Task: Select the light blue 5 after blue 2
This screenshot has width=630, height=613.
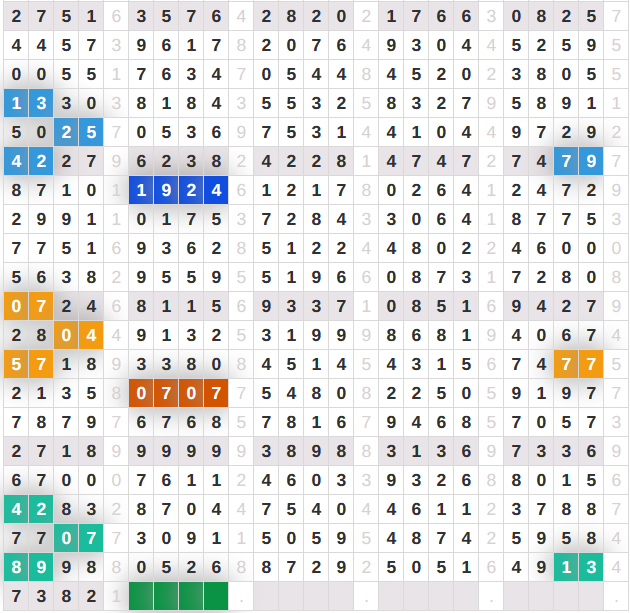Action: pyautogui.click(x=91, y=132)
